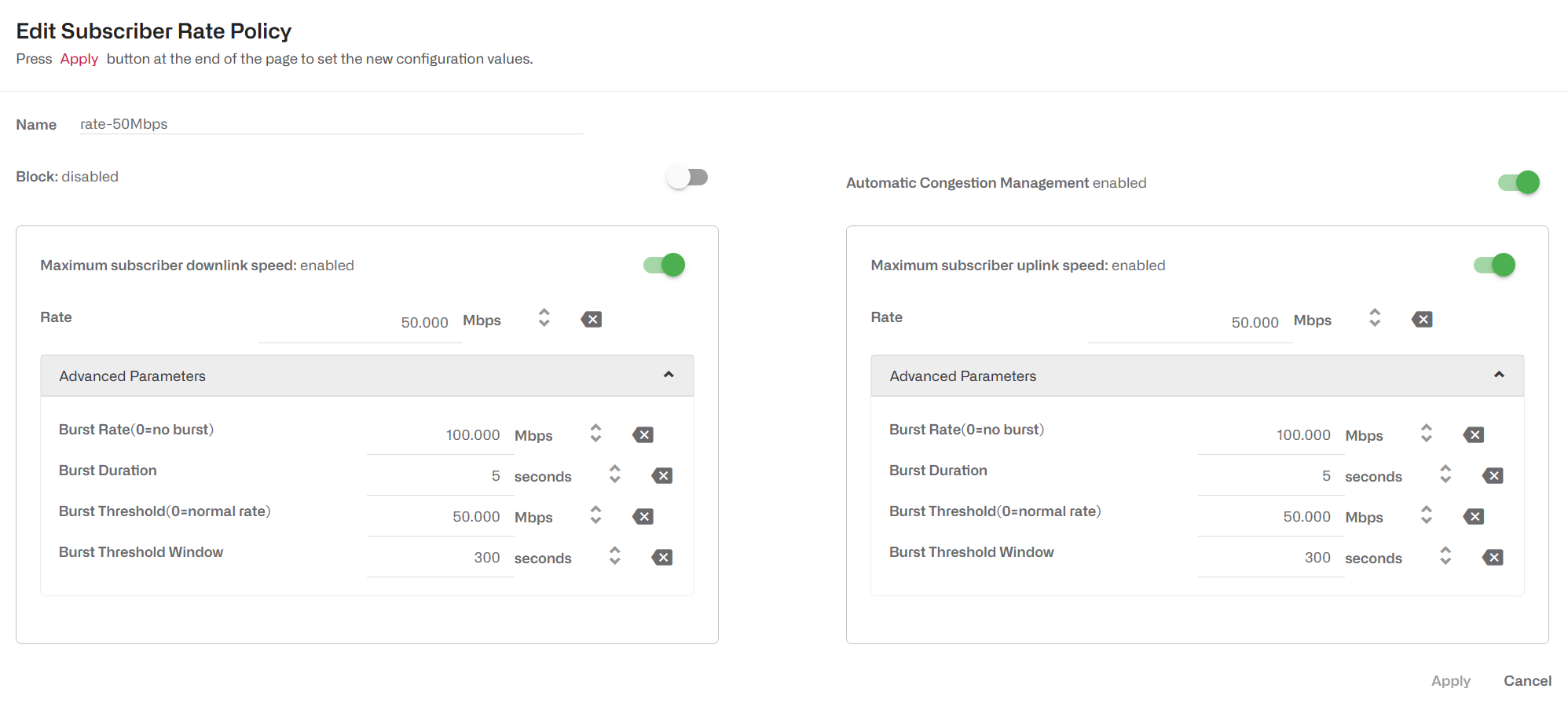Disable Maximum subscriber downlink speed

(662, 265)
